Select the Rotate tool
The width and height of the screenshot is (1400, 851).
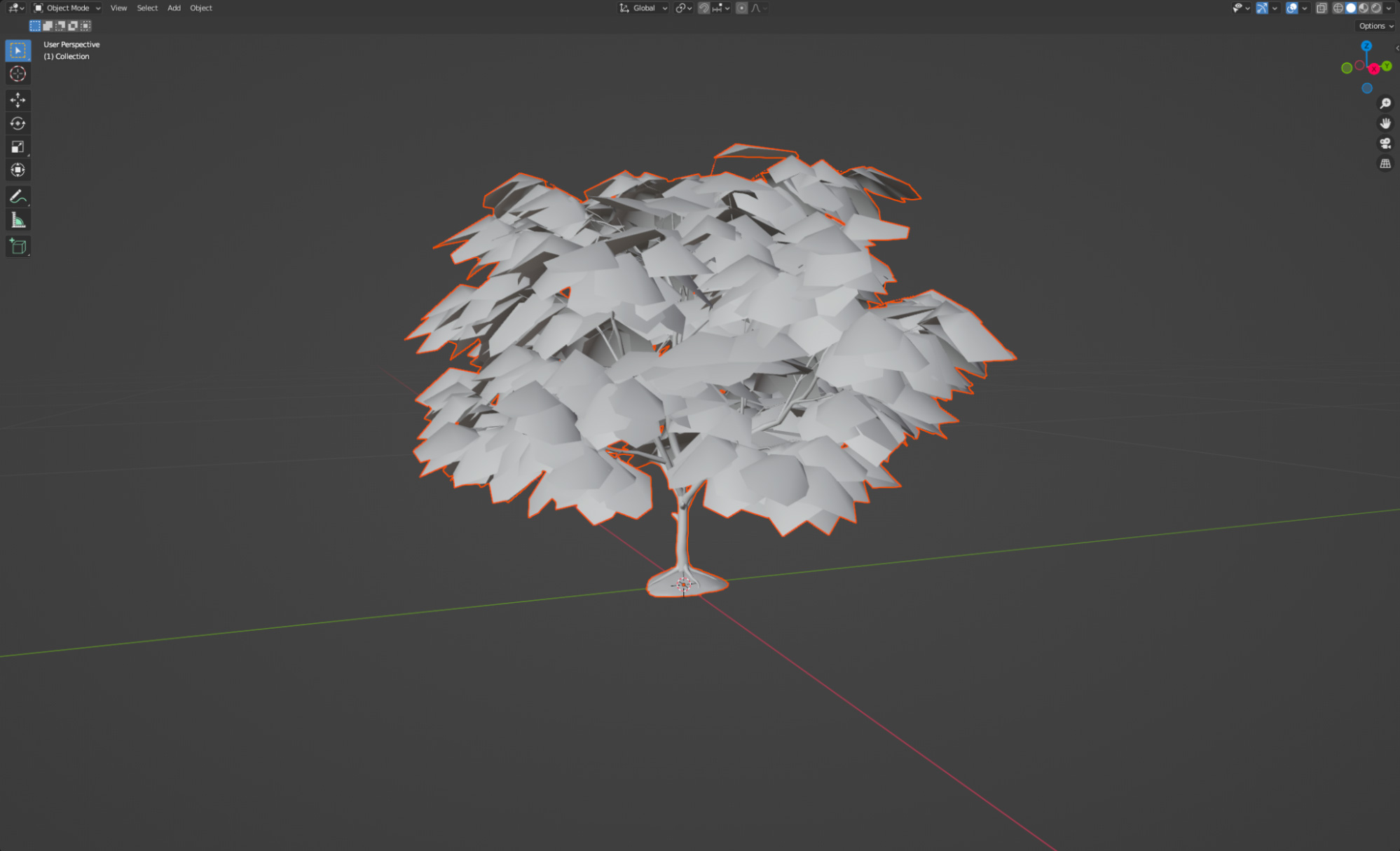[18, 123]
